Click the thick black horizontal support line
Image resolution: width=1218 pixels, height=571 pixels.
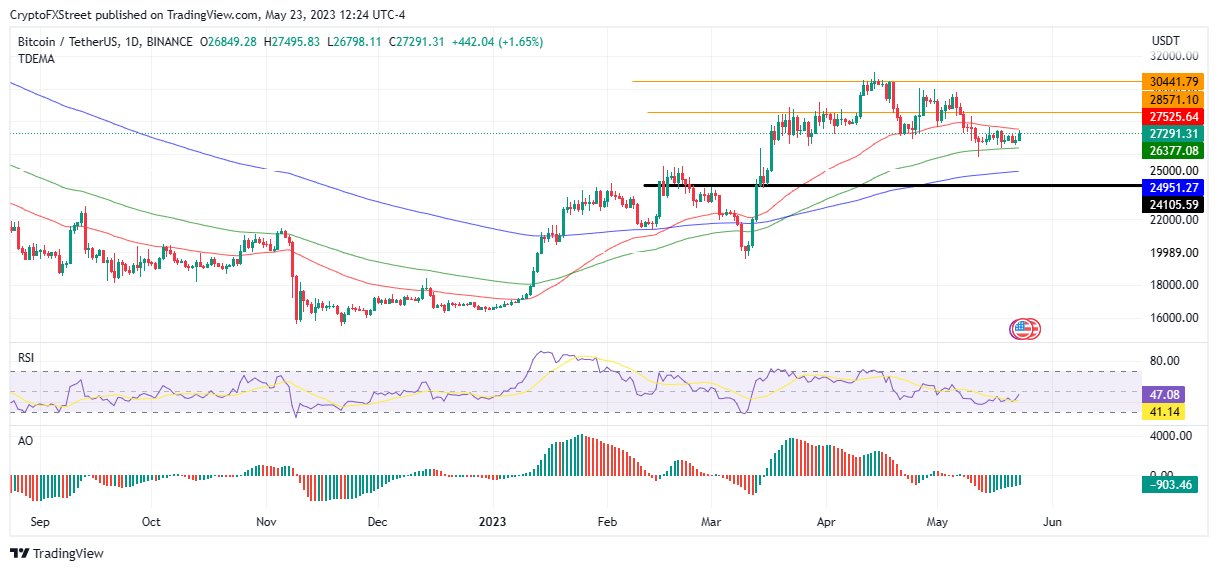890,185
